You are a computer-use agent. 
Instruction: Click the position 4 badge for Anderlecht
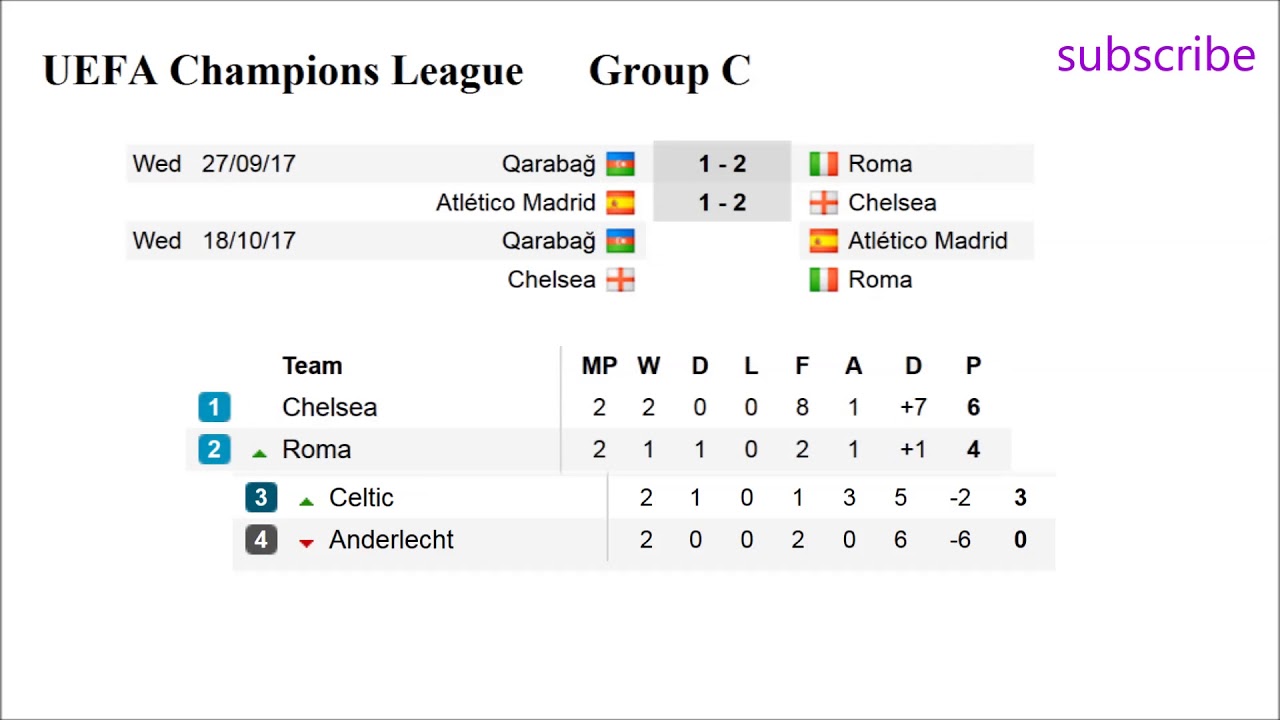(261, 540)
